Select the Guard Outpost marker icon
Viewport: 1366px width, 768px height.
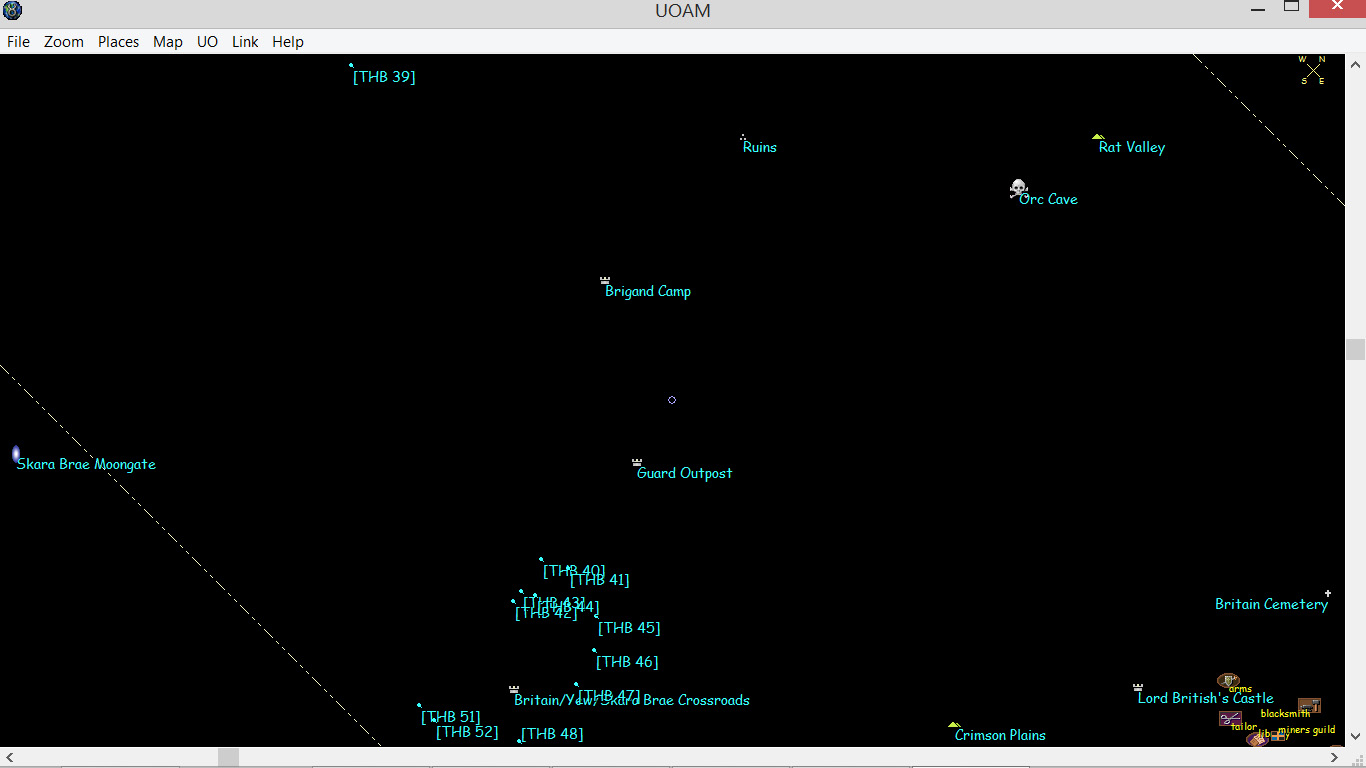637,462
